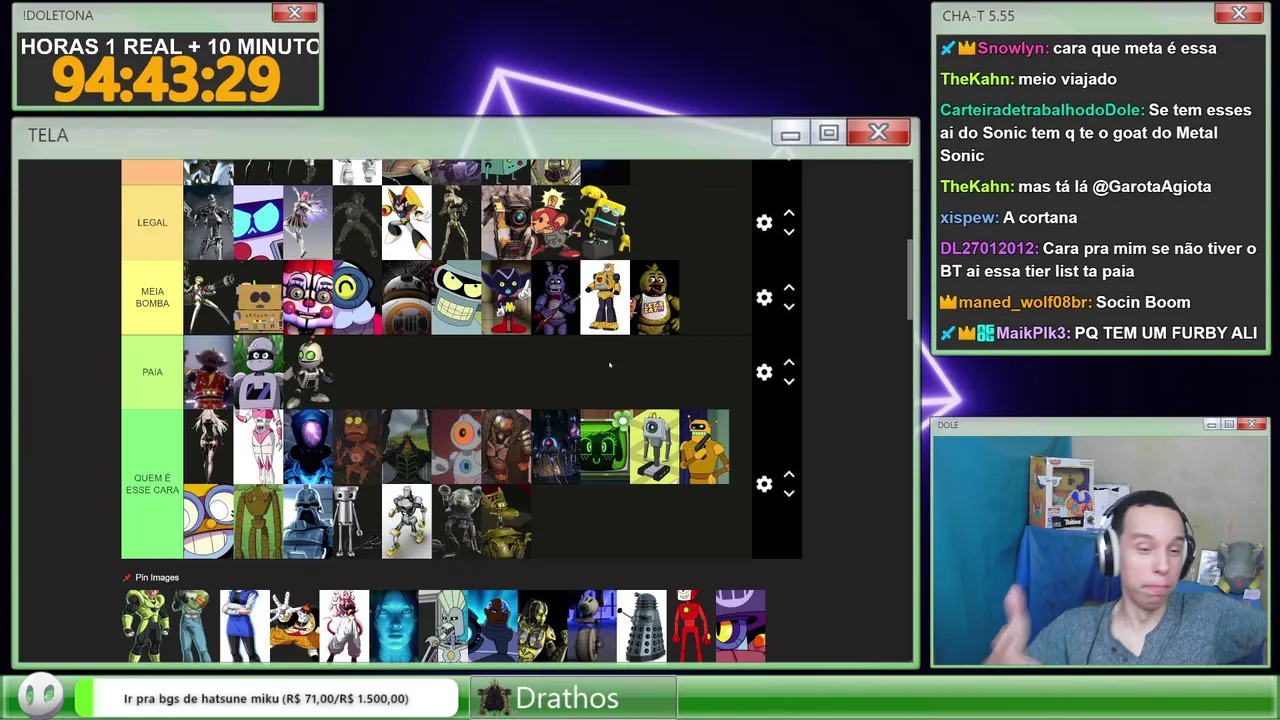Image resolution: width=1280 pixels, height=720 pixels.
Task: Minimize the TELA window
Action: (790, 133)
